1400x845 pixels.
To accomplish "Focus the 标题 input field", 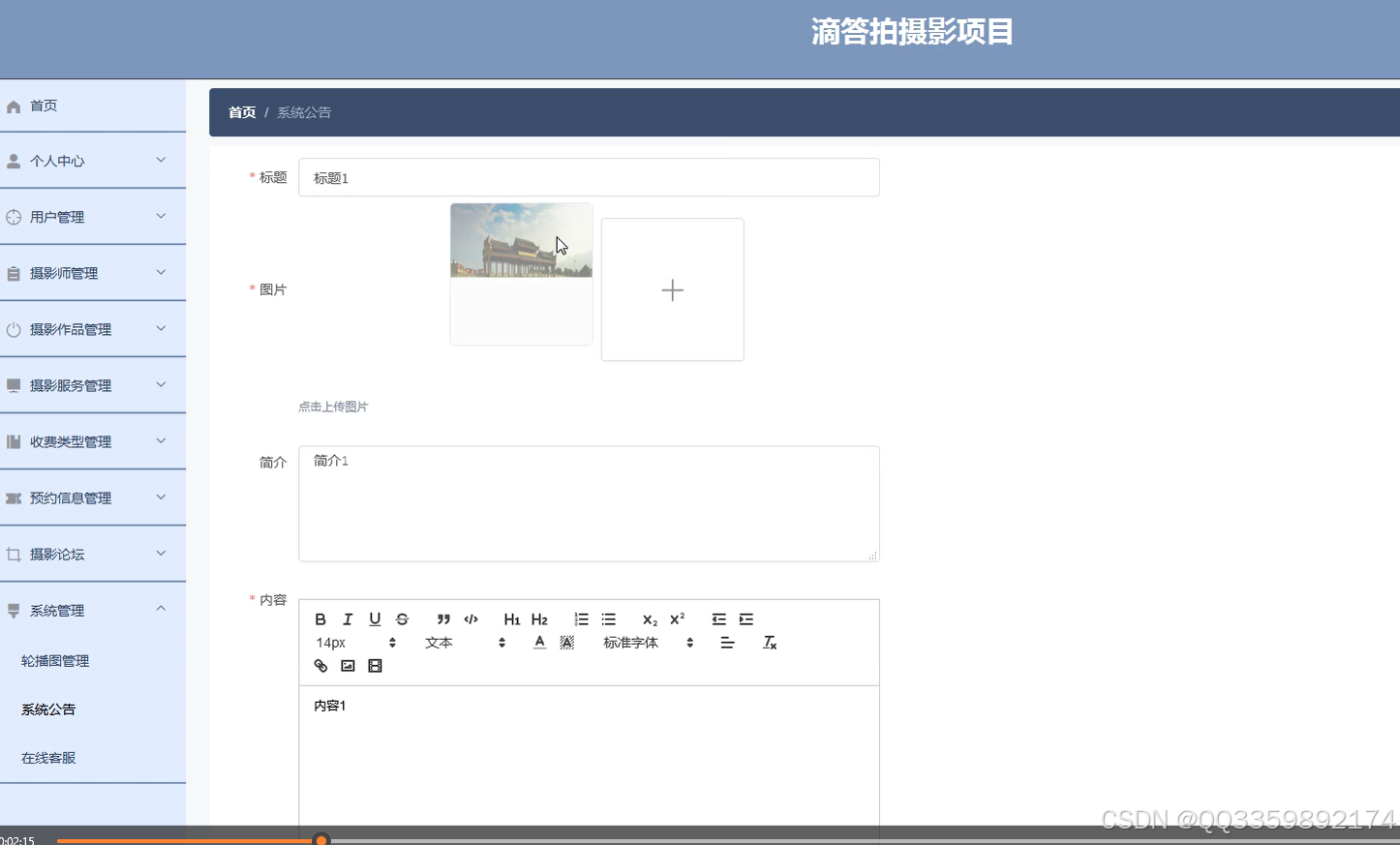I will 589,177.
